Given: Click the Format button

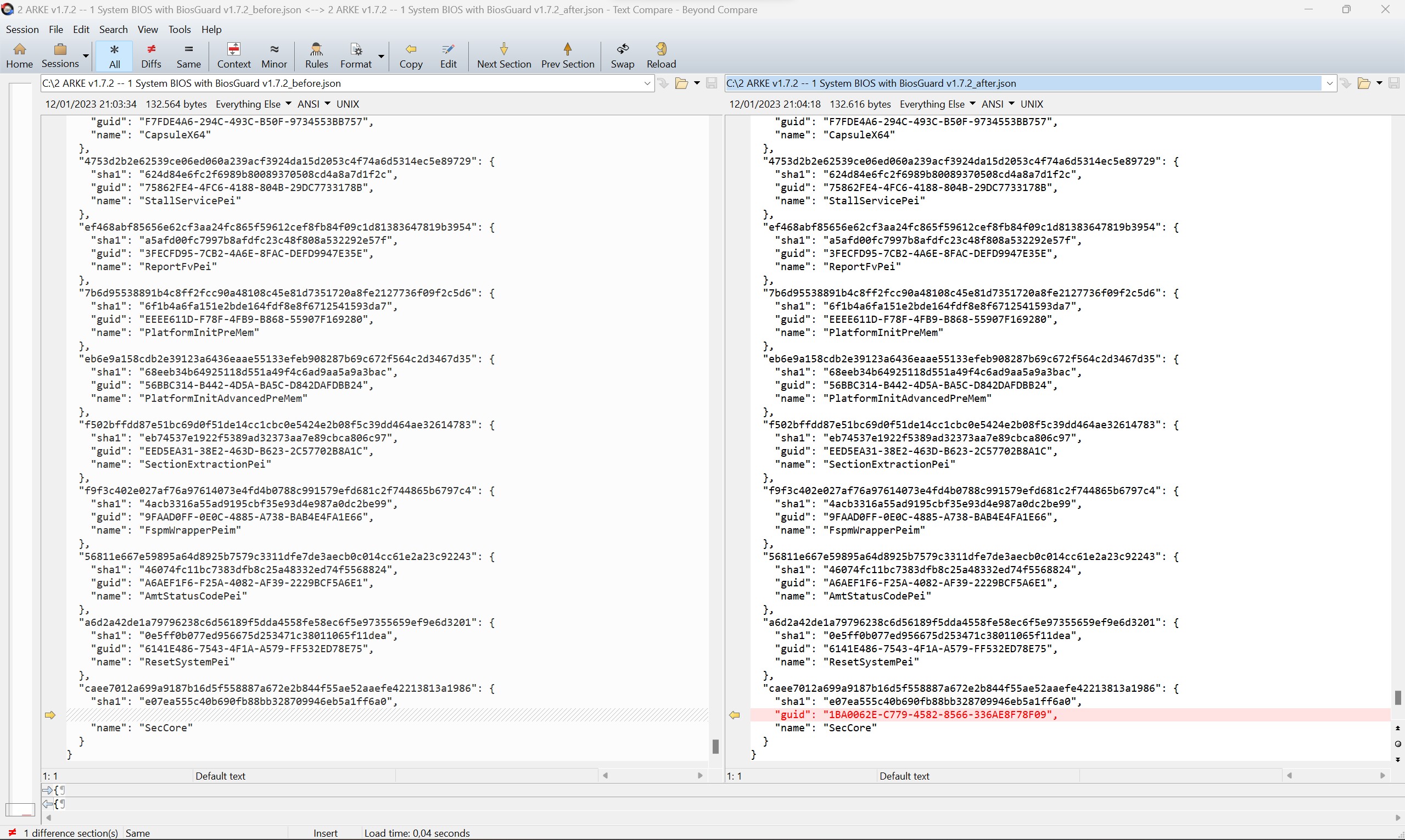Looking at the screenshot, I should tap(356, 54).
